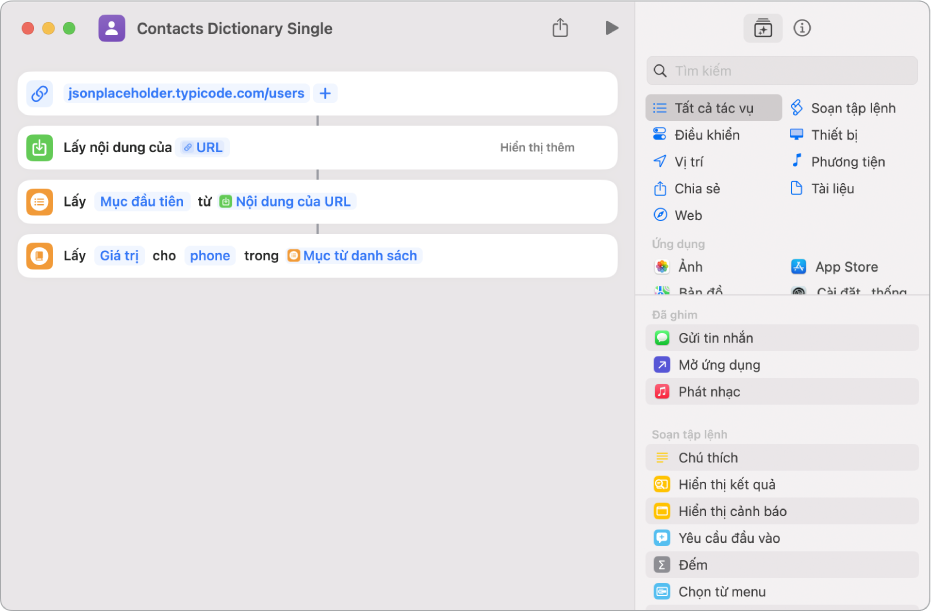Select the "Soạn tập lệnh" category
Image resolution: width=931 pixels, height=612 pixels.
click(852, 108)
